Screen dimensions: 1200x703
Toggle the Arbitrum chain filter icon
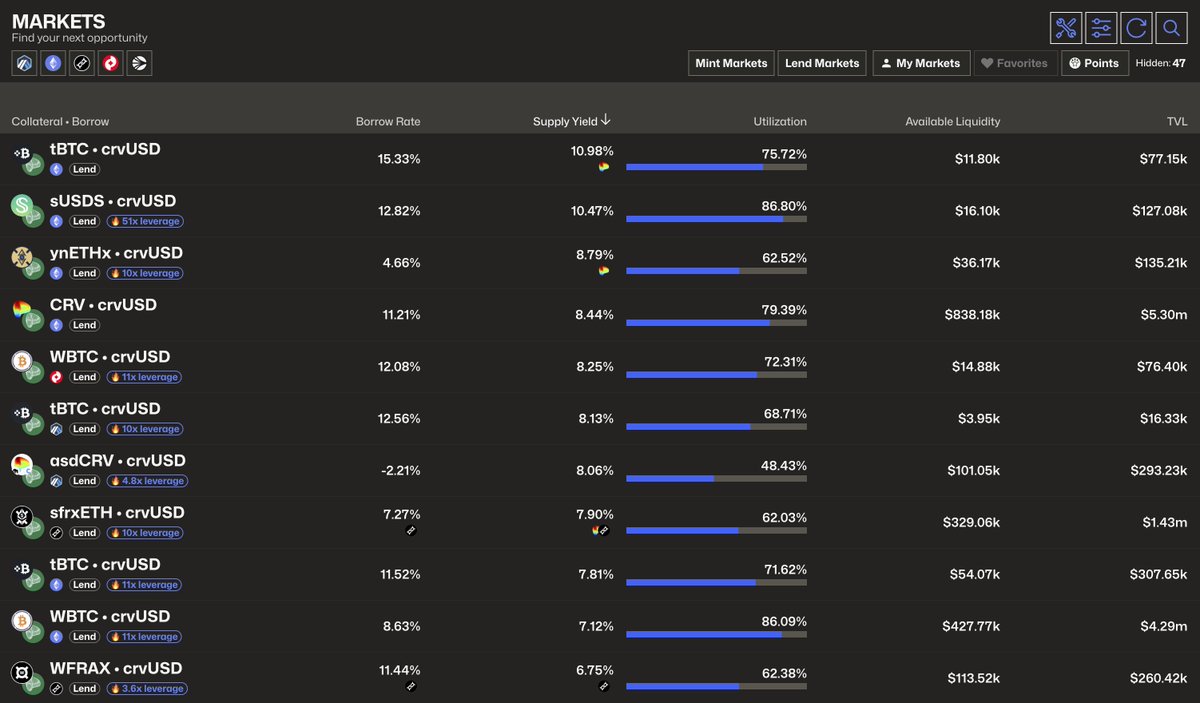[x=24, y=63]
